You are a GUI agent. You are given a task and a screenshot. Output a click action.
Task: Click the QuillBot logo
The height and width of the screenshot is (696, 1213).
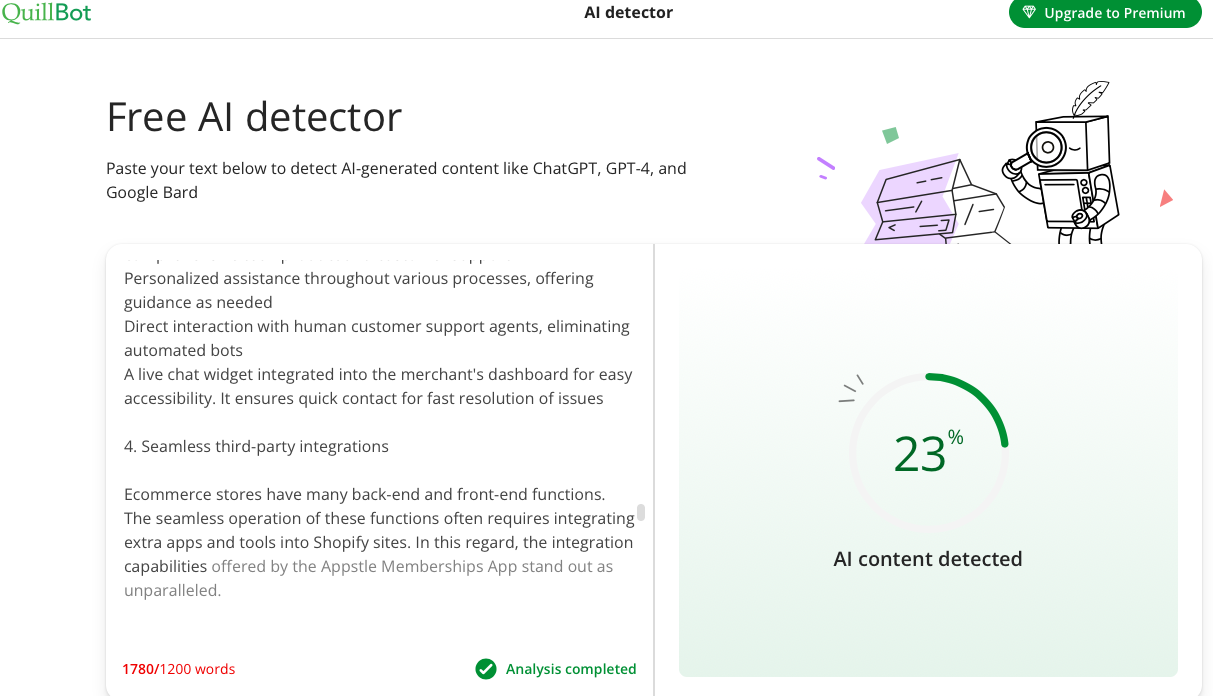[46, 13]
